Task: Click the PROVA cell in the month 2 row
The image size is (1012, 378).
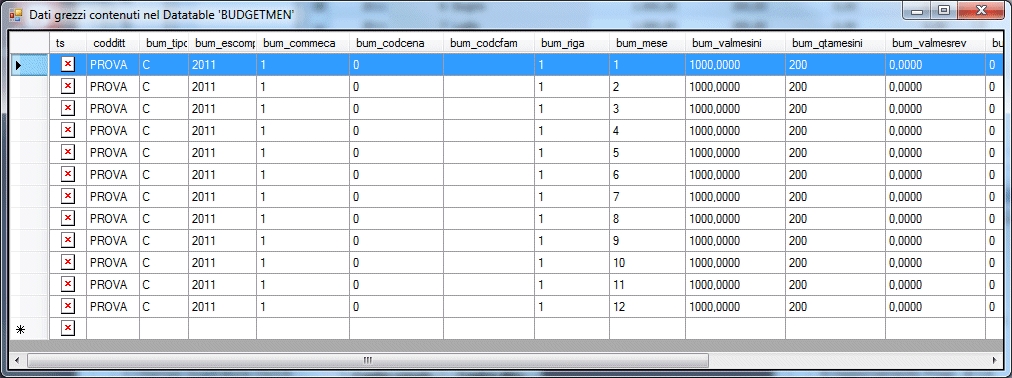Action: [113, 86]
